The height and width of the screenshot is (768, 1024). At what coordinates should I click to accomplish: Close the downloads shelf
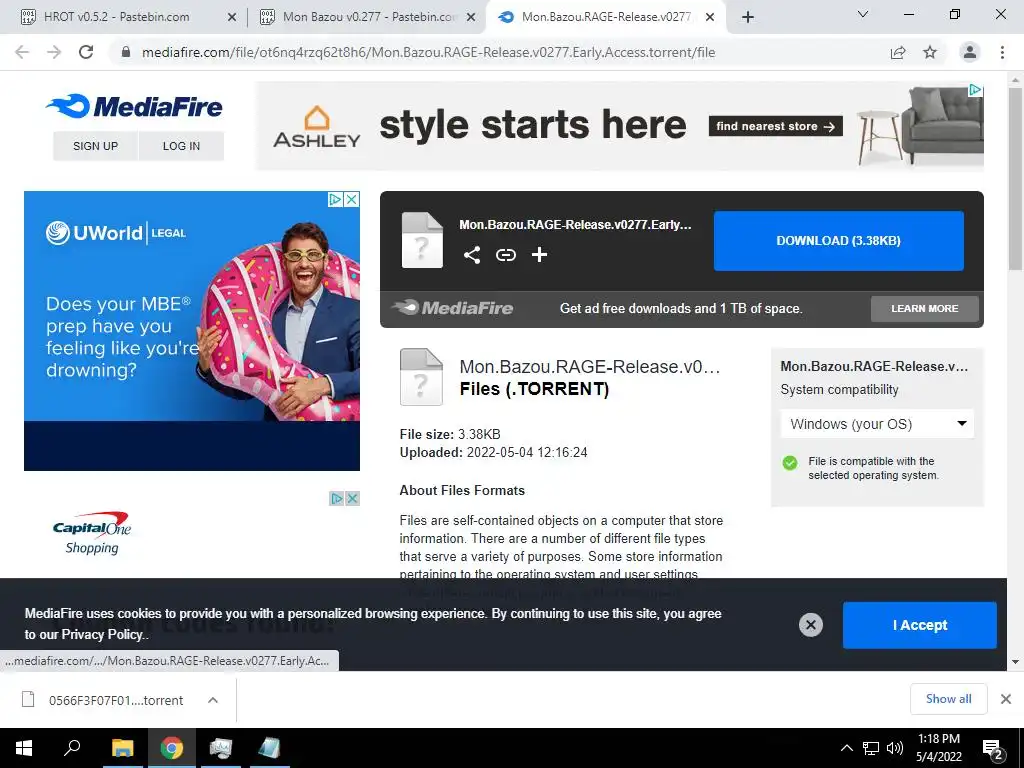click(x=1006, y=699)
